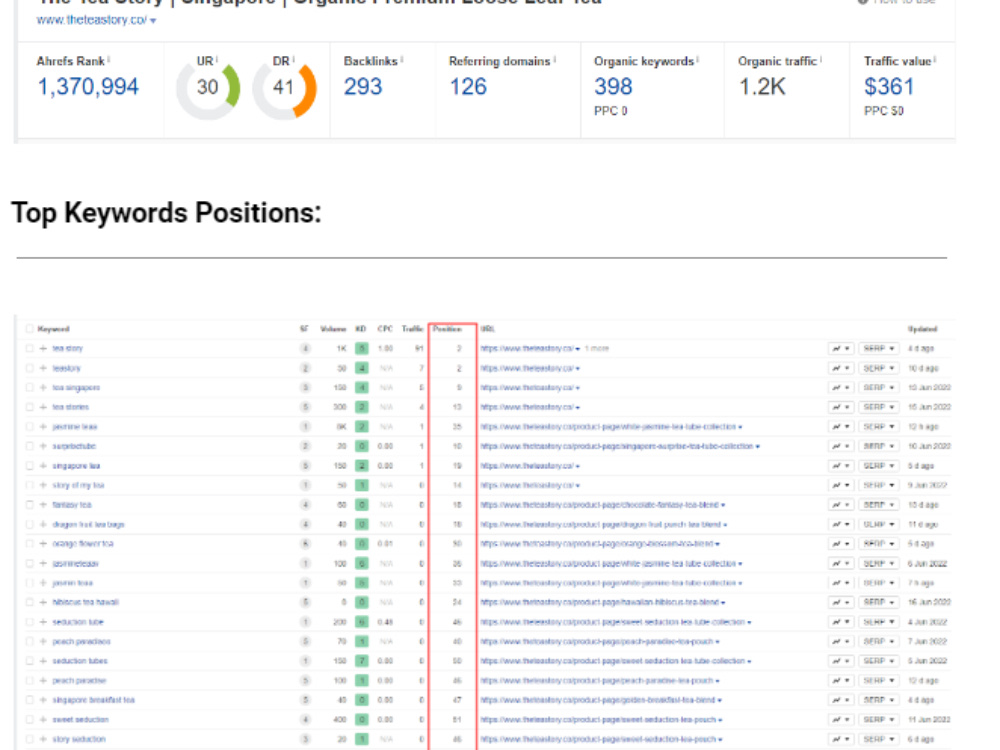
Task: Open history chart icon for 'sweet seduction' row
Action: [x=841, y=719]
